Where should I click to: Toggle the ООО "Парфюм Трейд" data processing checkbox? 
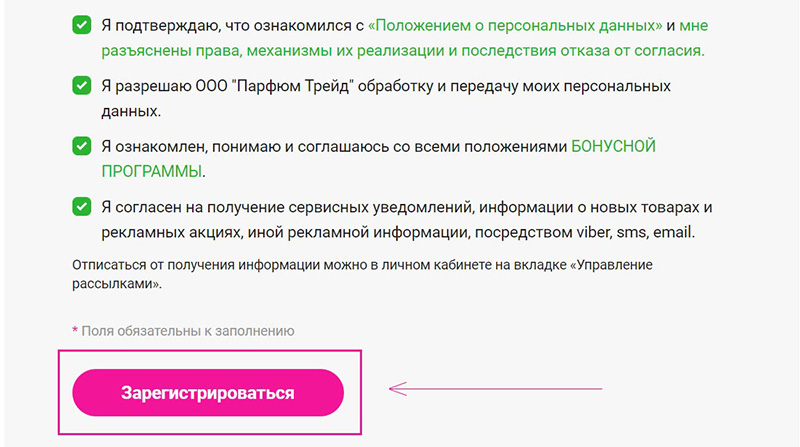point(83,87)
